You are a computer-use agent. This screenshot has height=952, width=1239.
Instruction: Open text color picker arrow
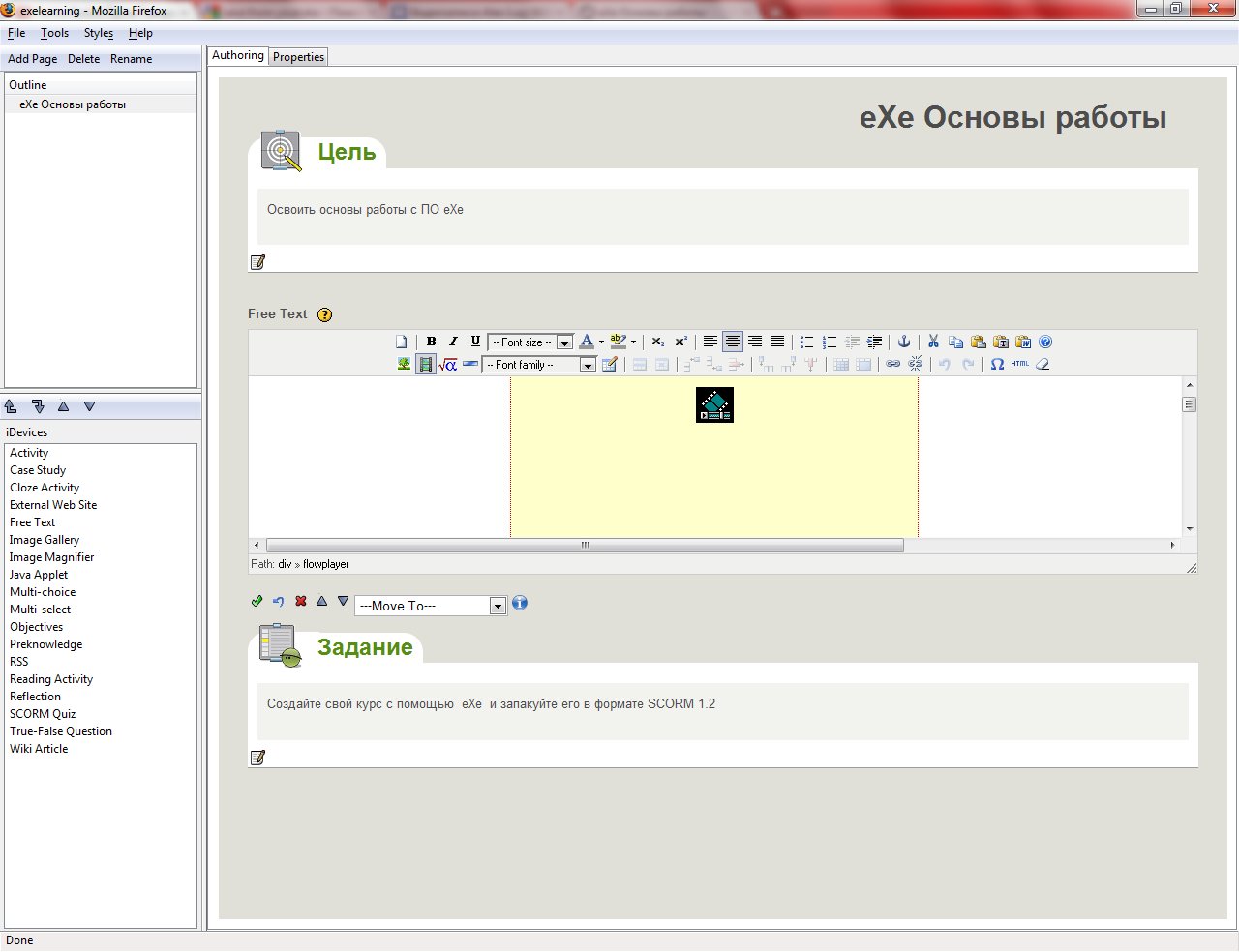pos(601,342)
